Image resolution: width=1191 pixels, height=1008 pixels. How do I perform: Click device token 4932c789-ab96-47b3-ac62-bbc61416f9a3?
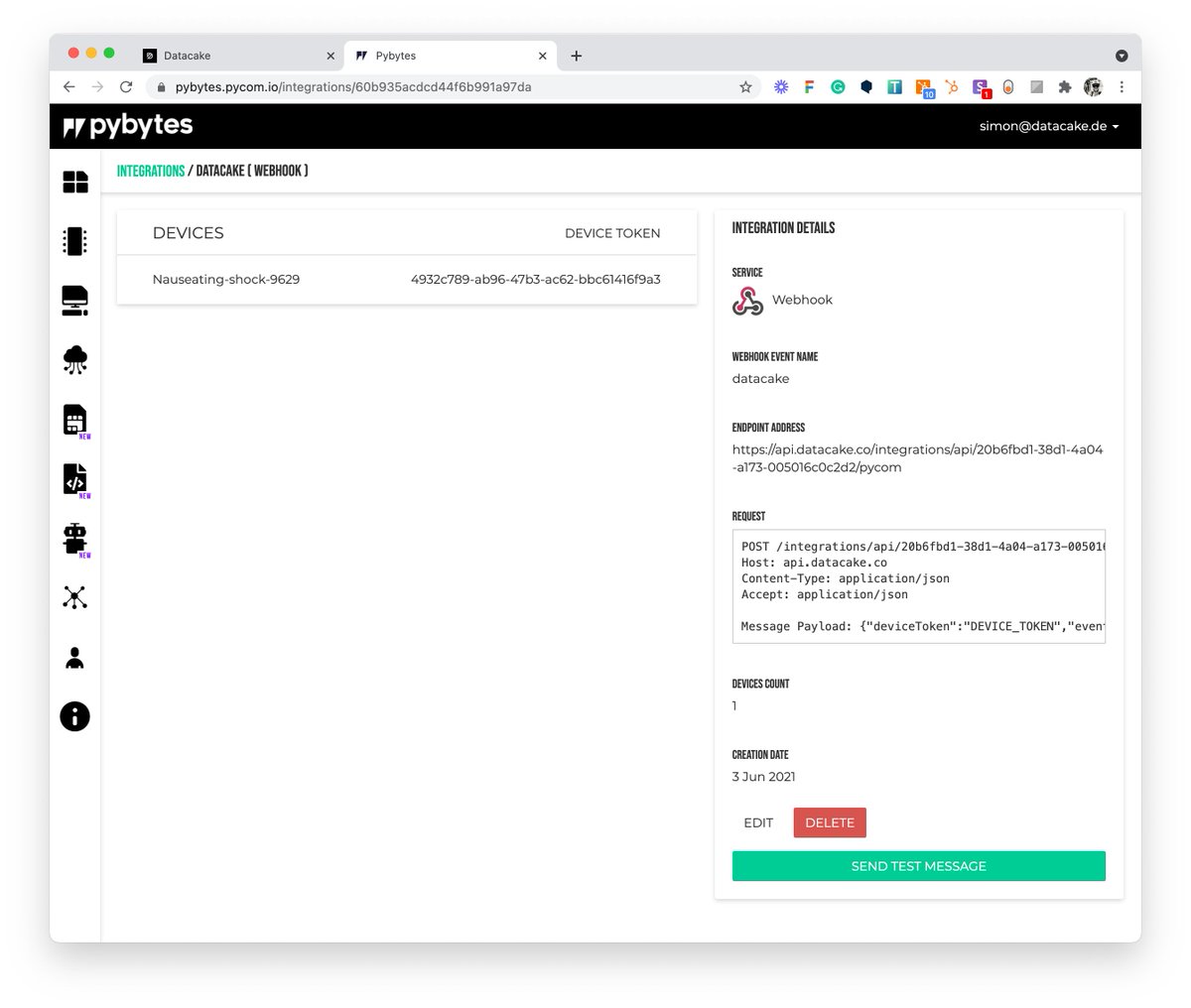(536, 280)
